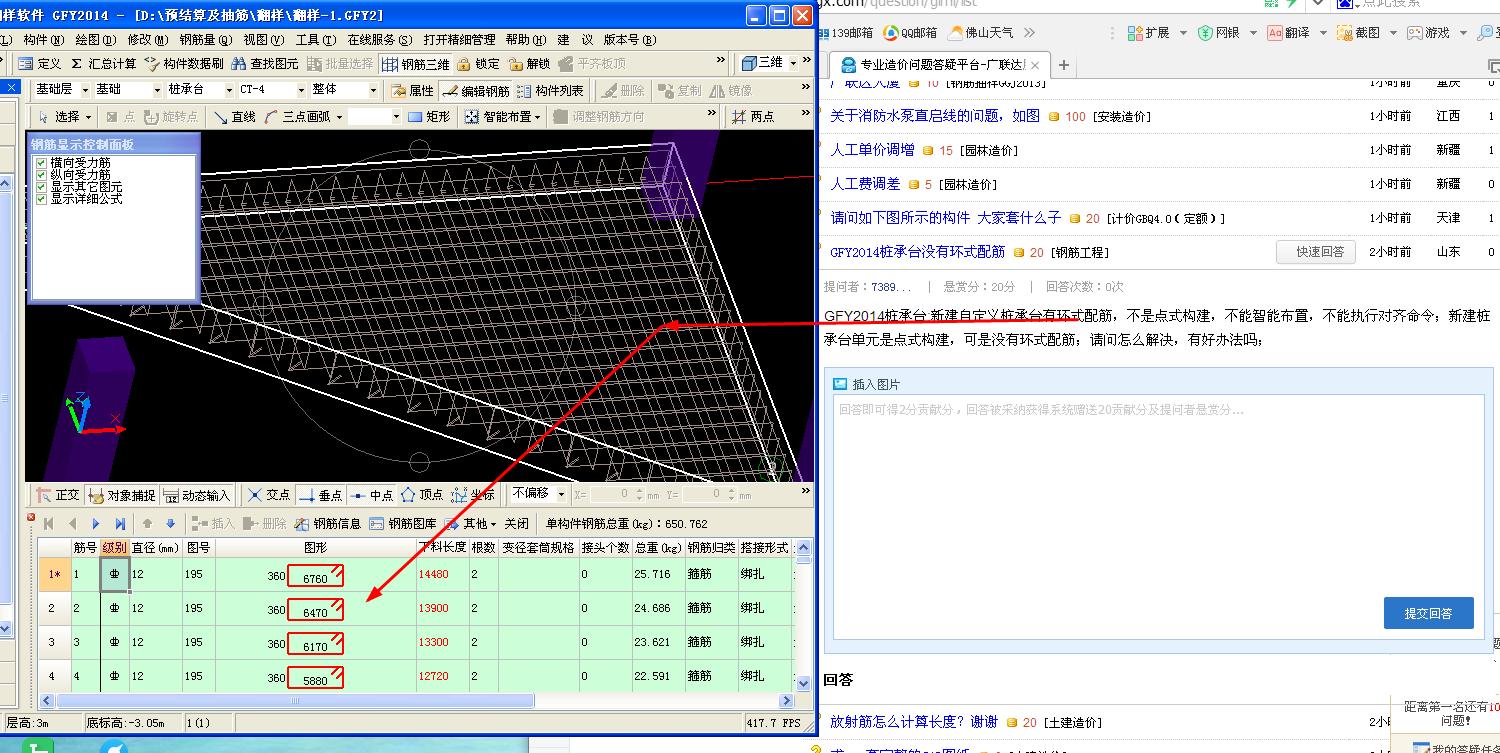Toggle 坐标 coordinate snap
The height and width of the screenshot is (753, 1500).
(473, 495)
